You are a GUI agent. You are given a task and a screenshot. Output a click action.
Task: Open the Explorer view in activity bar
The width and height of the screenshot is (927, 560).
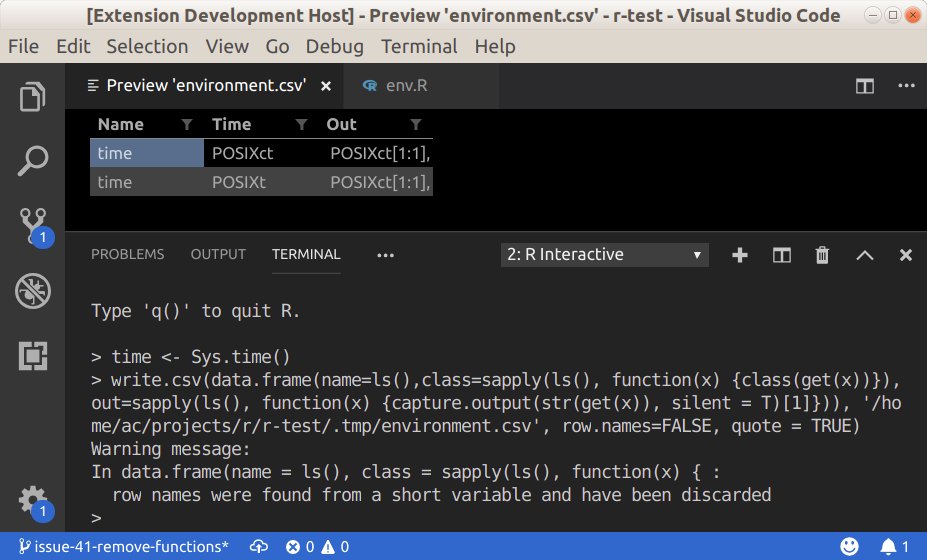tap(32, 96)
